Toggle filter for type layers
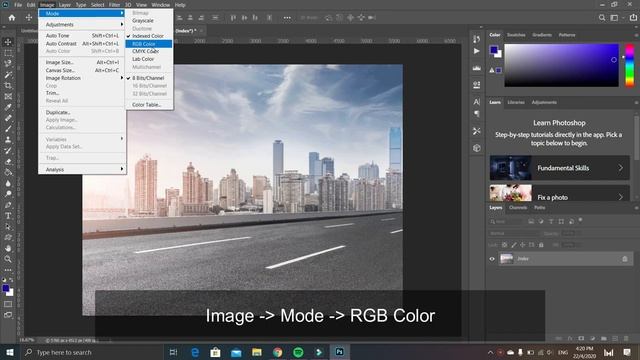This screenshot has height=360, width=640. tap(551, 221)
